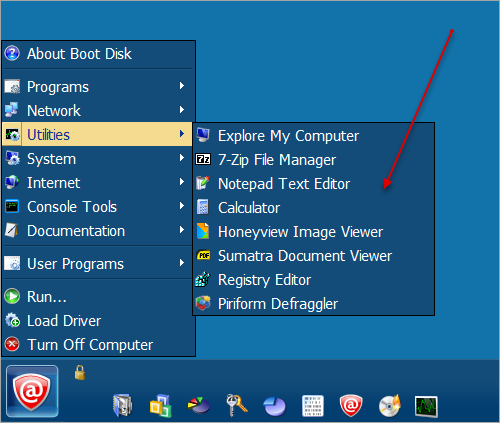Open Sumatra Document Viewer PDF icon
Viewport: 500px width, 423px height.
pyautogui.click(x=203, y=255)
